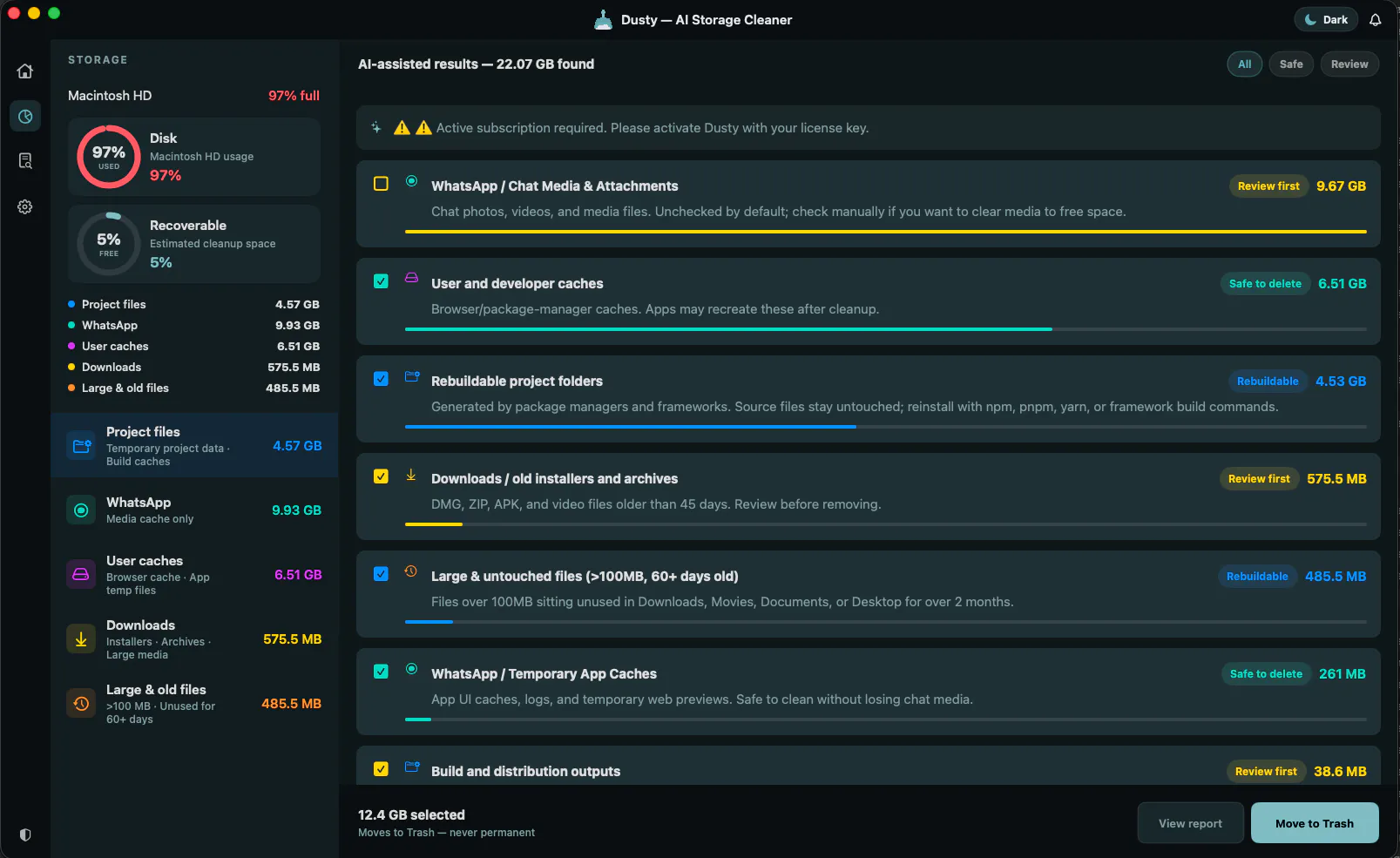The width and height of the screenshot is (1400, 858).
Task: Toggle the Dark theme switch
Action: (x=1326, y=20)
